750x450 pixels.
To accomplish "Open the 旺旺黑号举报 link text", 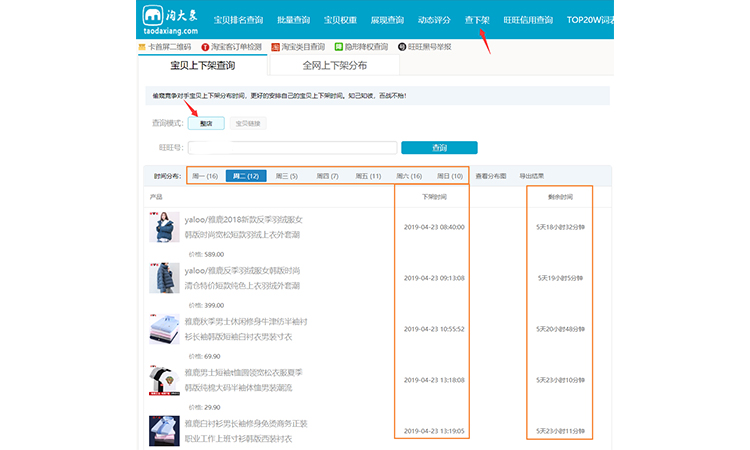I will 430,47.
